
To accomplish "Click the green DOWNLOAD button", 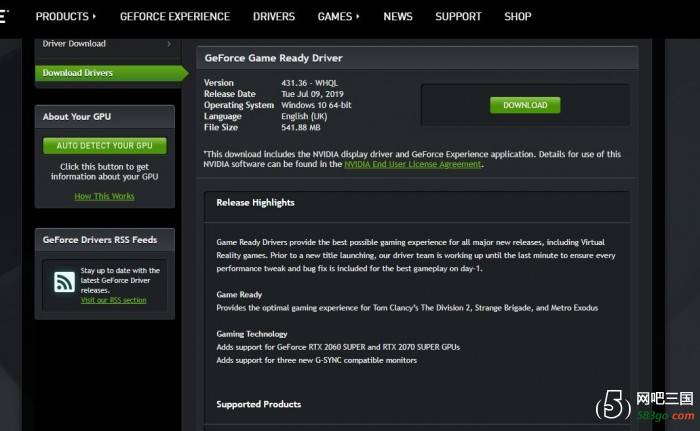I will [x=525, y=105].
